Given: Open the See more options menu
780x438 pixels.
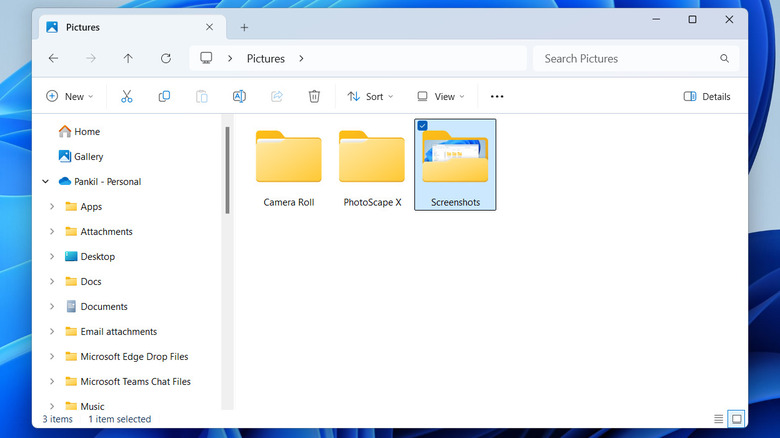Looking at the screenshot, I should [x=497, y=97].
